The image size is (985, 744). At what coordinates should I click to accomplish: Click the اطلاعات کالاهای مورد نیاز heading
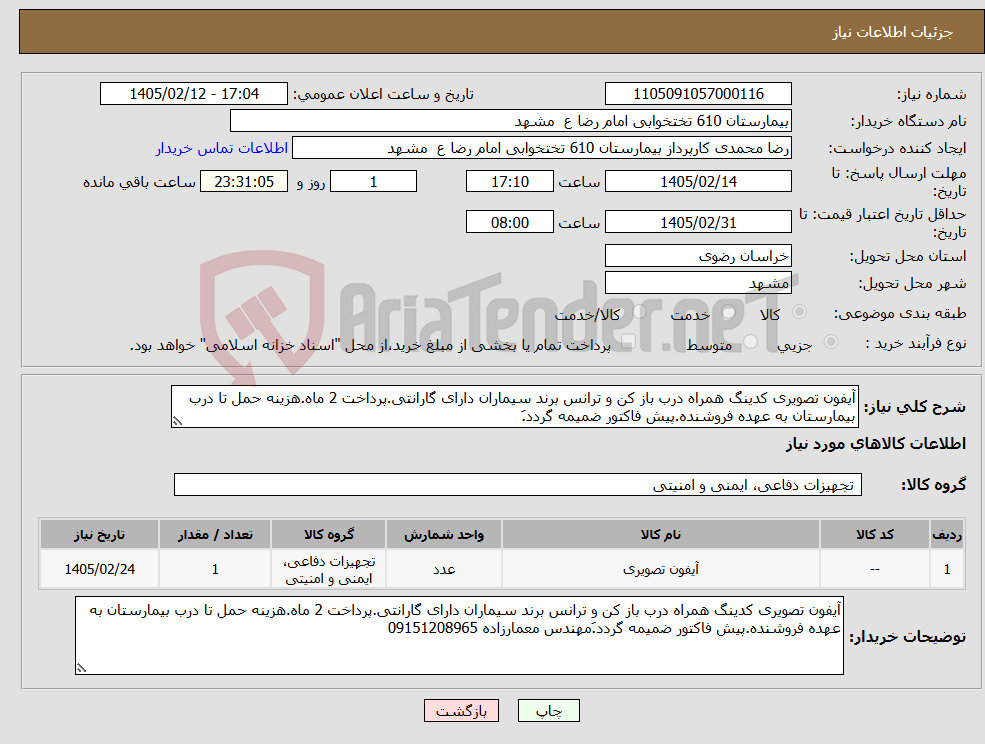[876, 444]
